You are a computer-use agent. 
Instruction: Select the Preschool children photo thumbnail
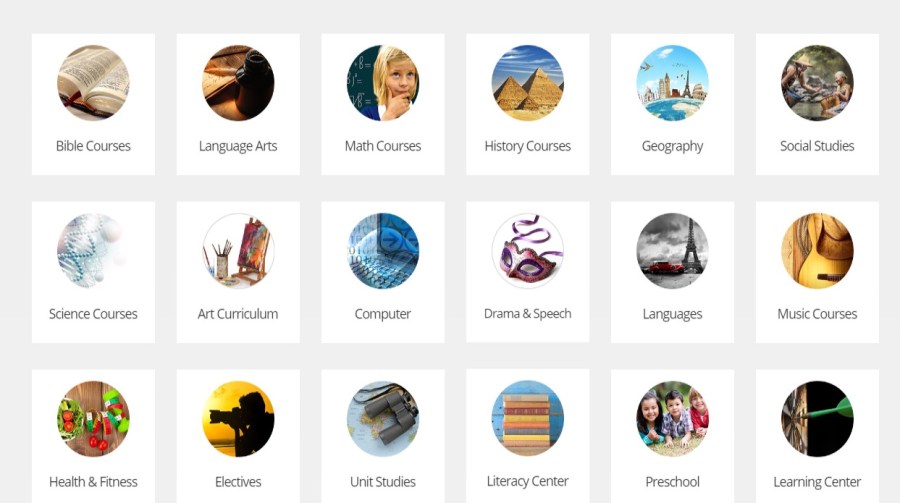click(x=672, y=419)
